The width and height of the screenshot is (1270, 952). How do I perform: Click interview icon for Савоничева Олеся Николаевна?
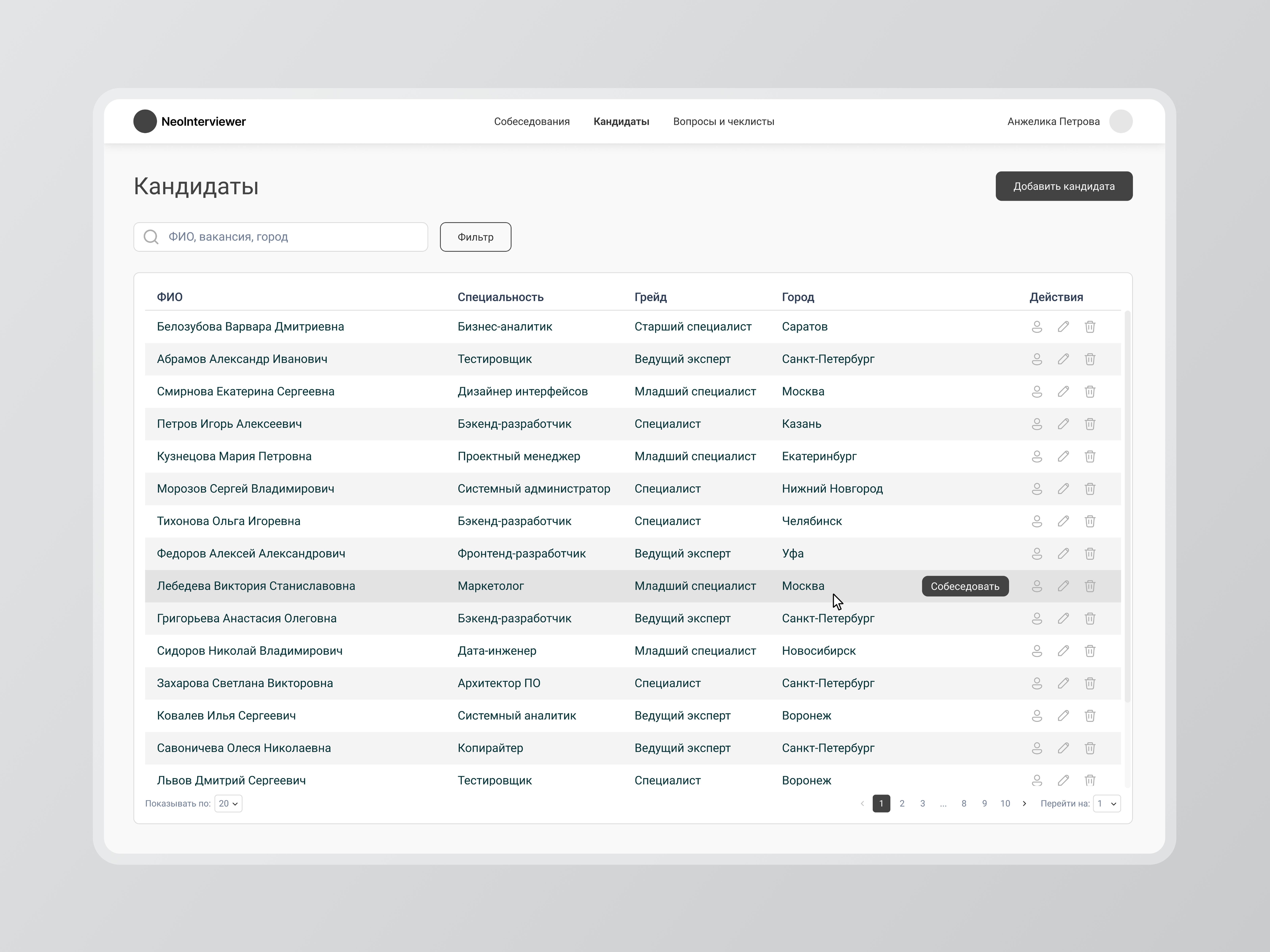click(1037, 748)
